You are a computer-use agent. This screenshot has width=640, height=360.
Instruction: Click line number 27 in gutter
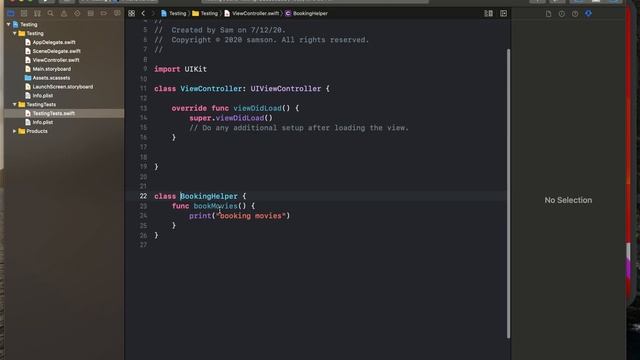143,245
